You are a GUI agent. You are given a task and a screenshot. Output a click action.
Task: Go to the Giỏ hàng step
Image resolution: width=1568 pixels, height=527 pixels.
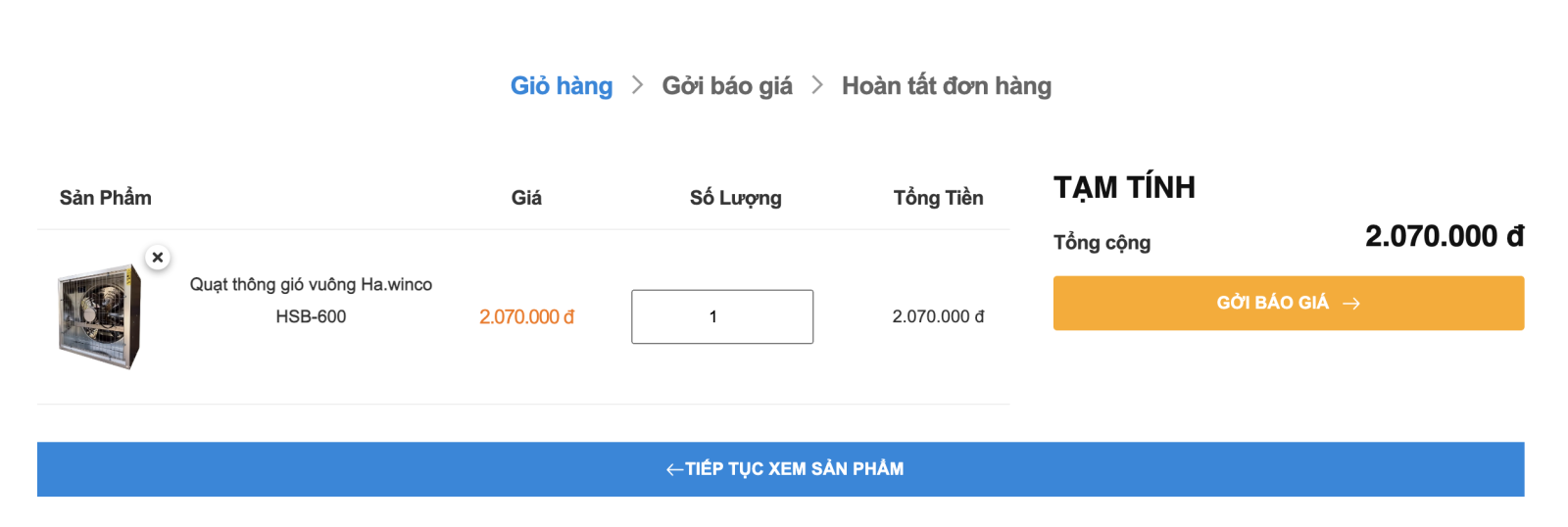562,86
